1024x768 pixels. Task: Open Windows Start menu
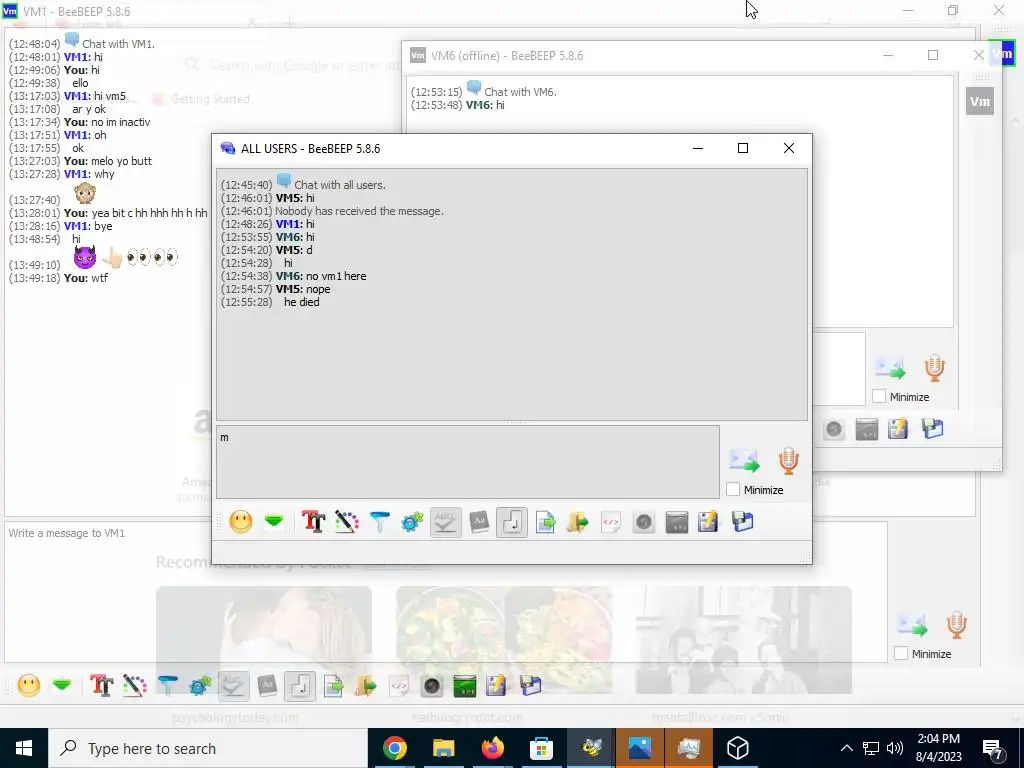(x=24, y=748)
